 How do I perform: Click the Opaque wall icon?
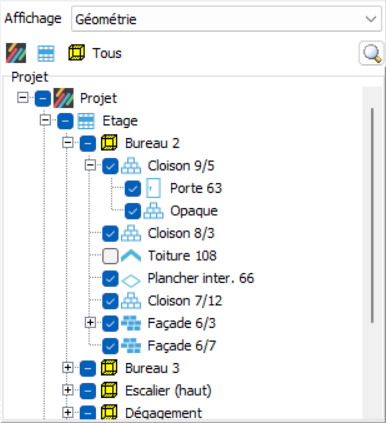(153, 211)
